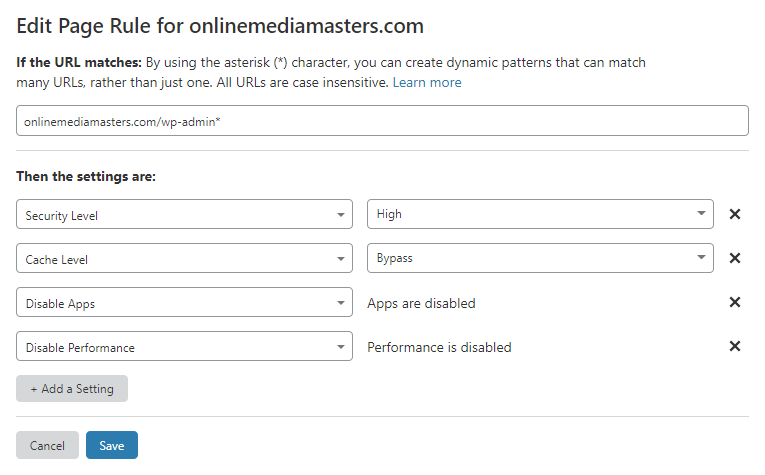Viewport: 765px width, 475px height.
Task: Open the Cache Level setting dropdown
Action: (184, 258)
